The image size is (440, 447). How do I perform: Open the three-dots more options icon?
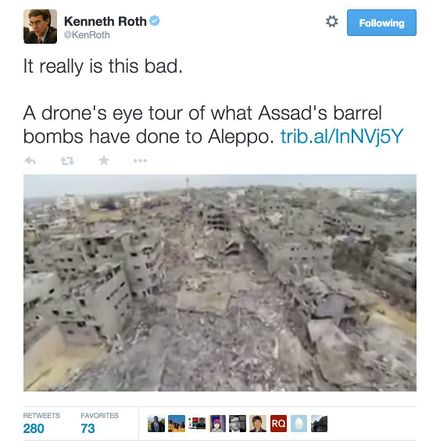tap(140, 161)
